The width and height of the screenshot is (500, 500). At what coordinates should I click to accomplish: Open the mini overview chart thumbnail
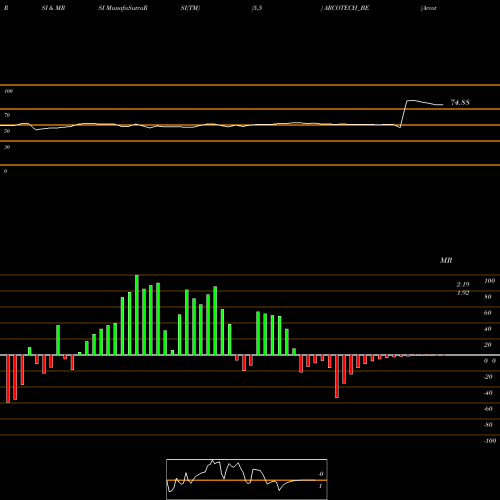click(x=247, y=479)
